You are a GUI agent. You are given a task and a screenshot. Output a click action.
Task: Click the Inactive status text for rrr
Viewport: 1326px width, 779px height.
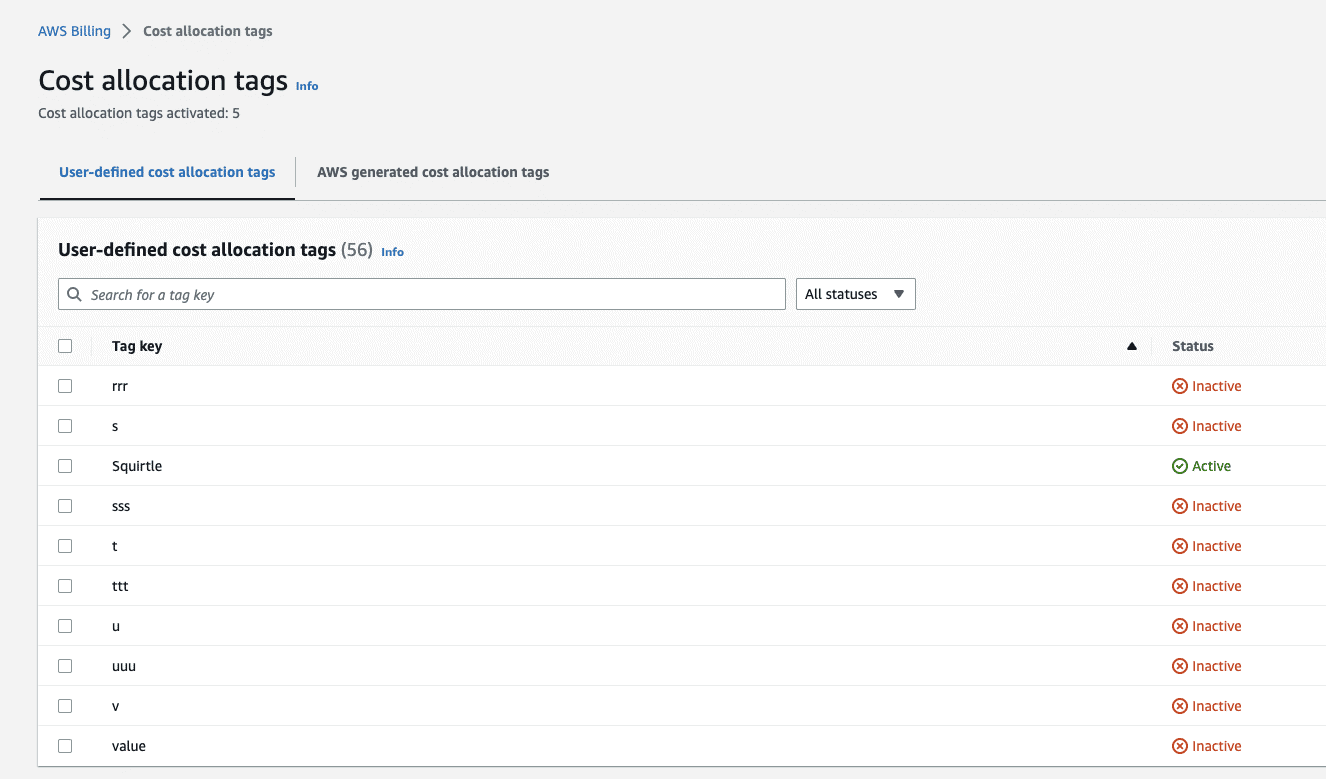tap(1217, 386)
